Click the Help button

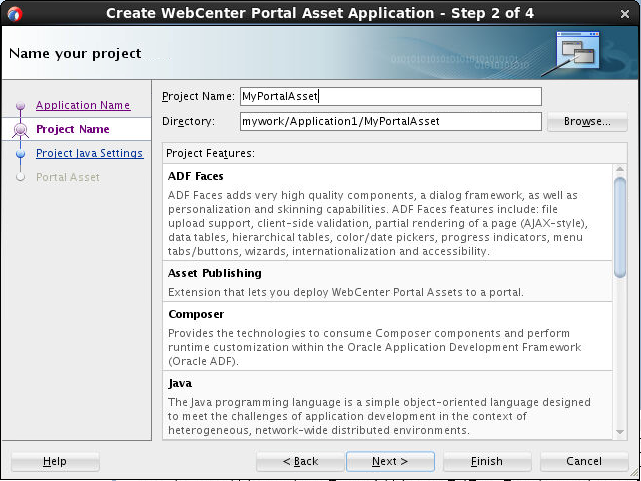click(x=55, y=461)
